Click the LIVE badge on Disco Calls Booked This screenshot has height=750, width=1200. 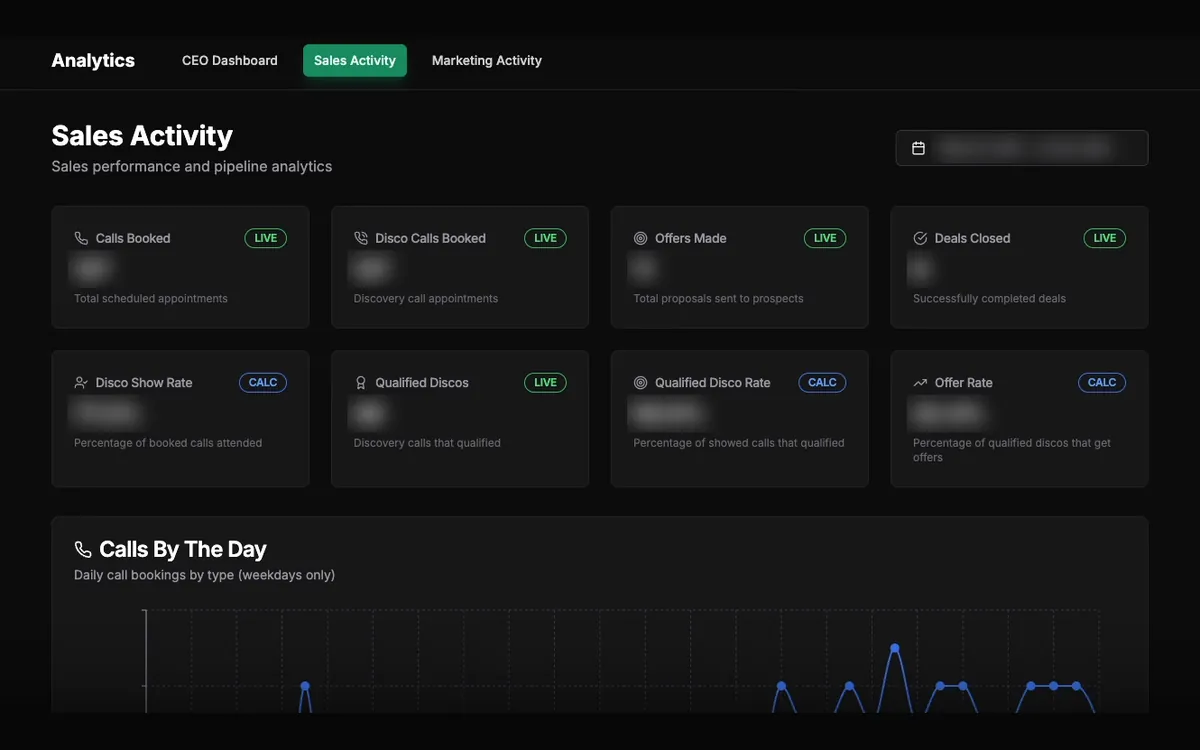[x=545, y=238]
